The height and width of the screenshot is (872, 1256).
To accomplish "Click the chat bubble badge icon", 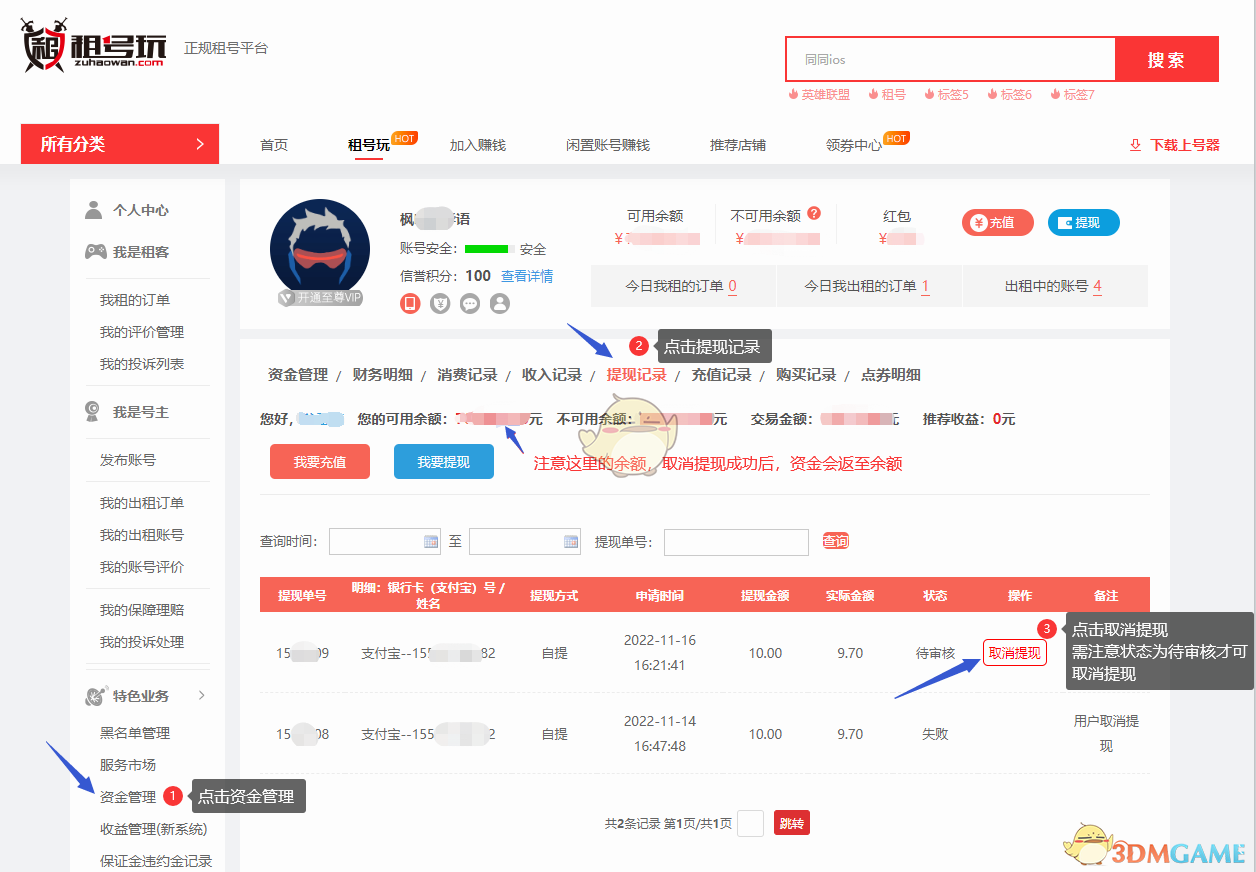I will click(470, 303).
